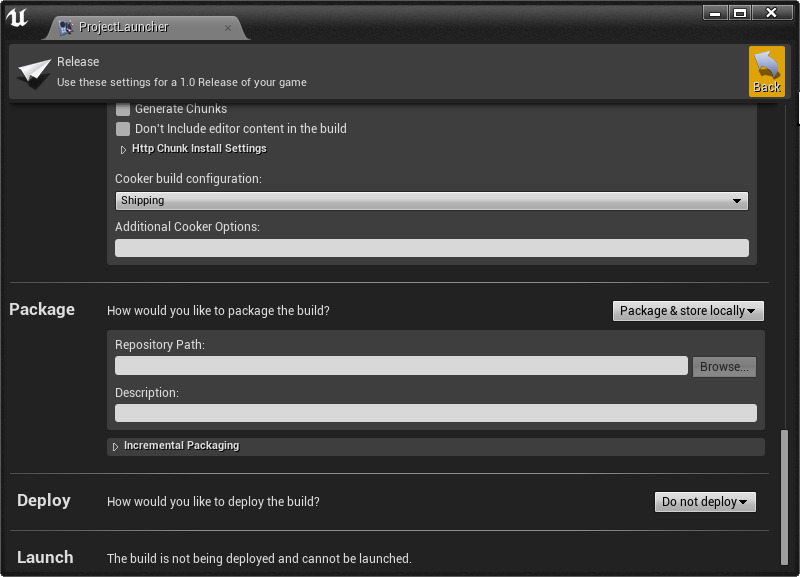Toggle Don't Include editor content checkbox
The height and width of the screenshot is (577, 800).
pyautogui.click(x=123, y=129)
